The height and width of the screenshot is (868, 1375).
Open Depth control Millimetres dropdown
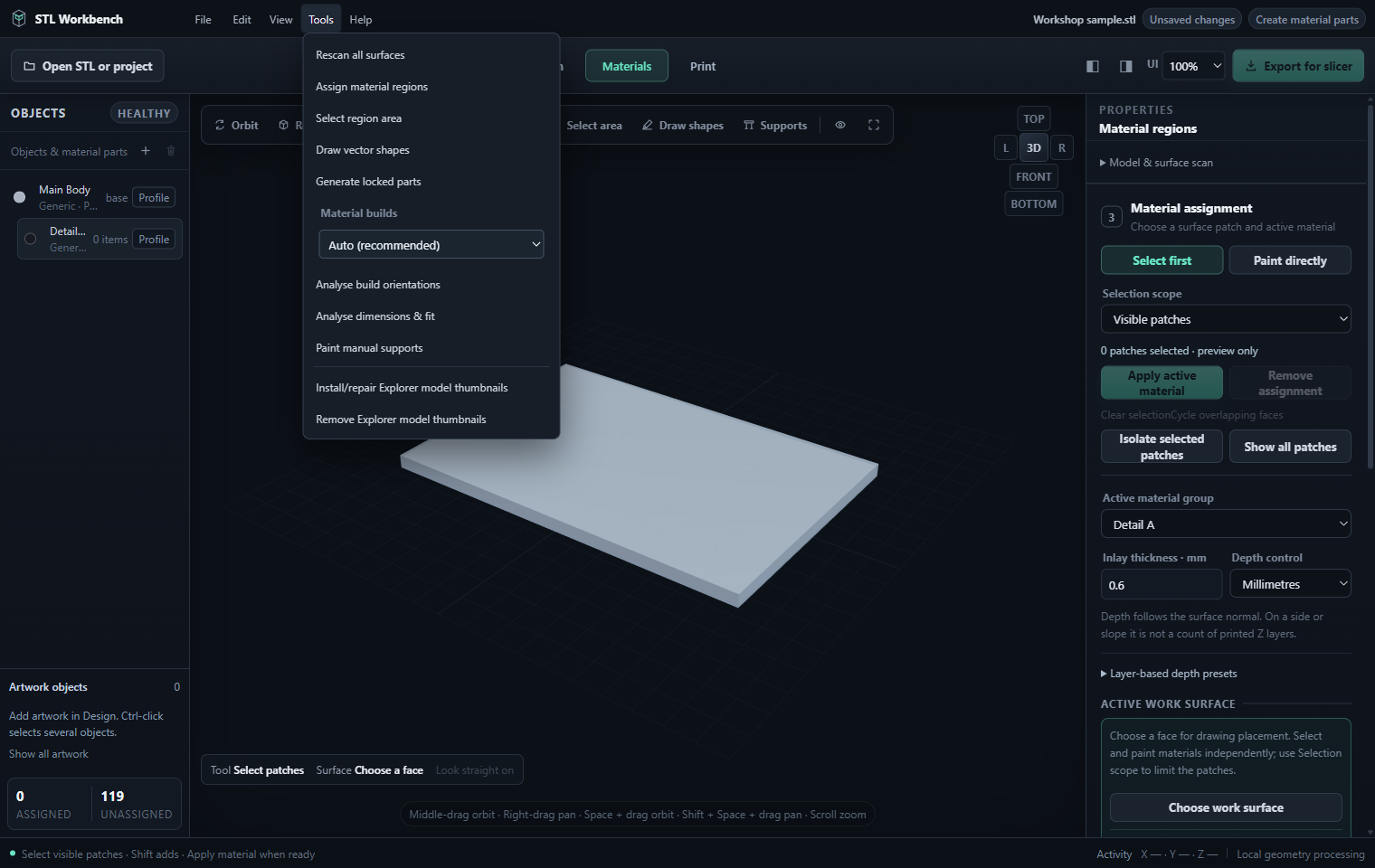(1290, 584)
